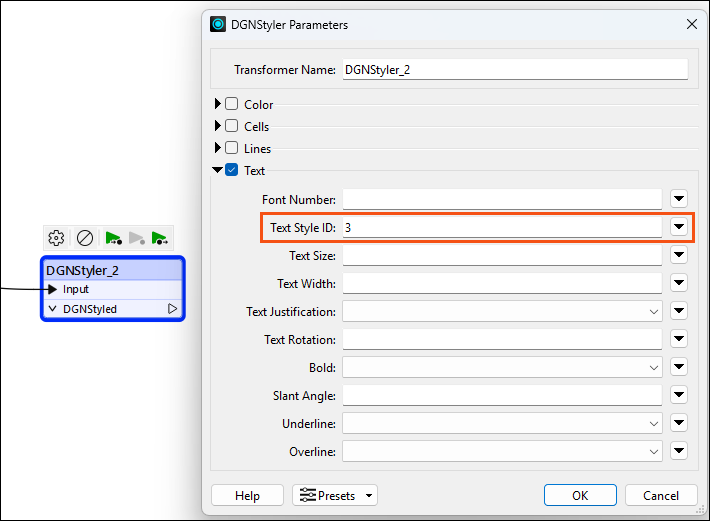This screenshot has height=521, width=710.
Task: Open the Font Number arrow menu
Action: coord(679,198)
